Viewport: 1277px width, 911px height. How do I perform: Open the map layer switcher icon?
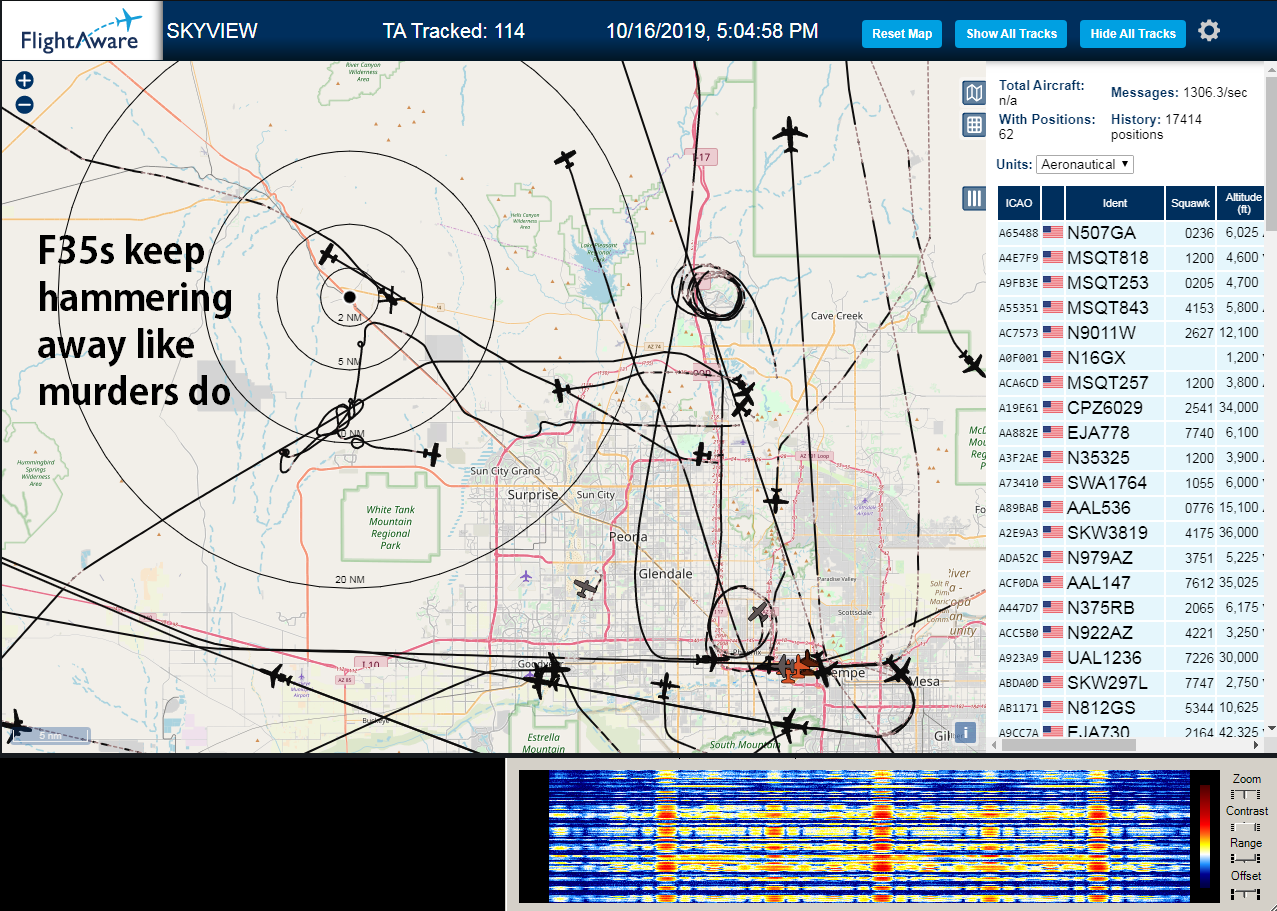973,93
